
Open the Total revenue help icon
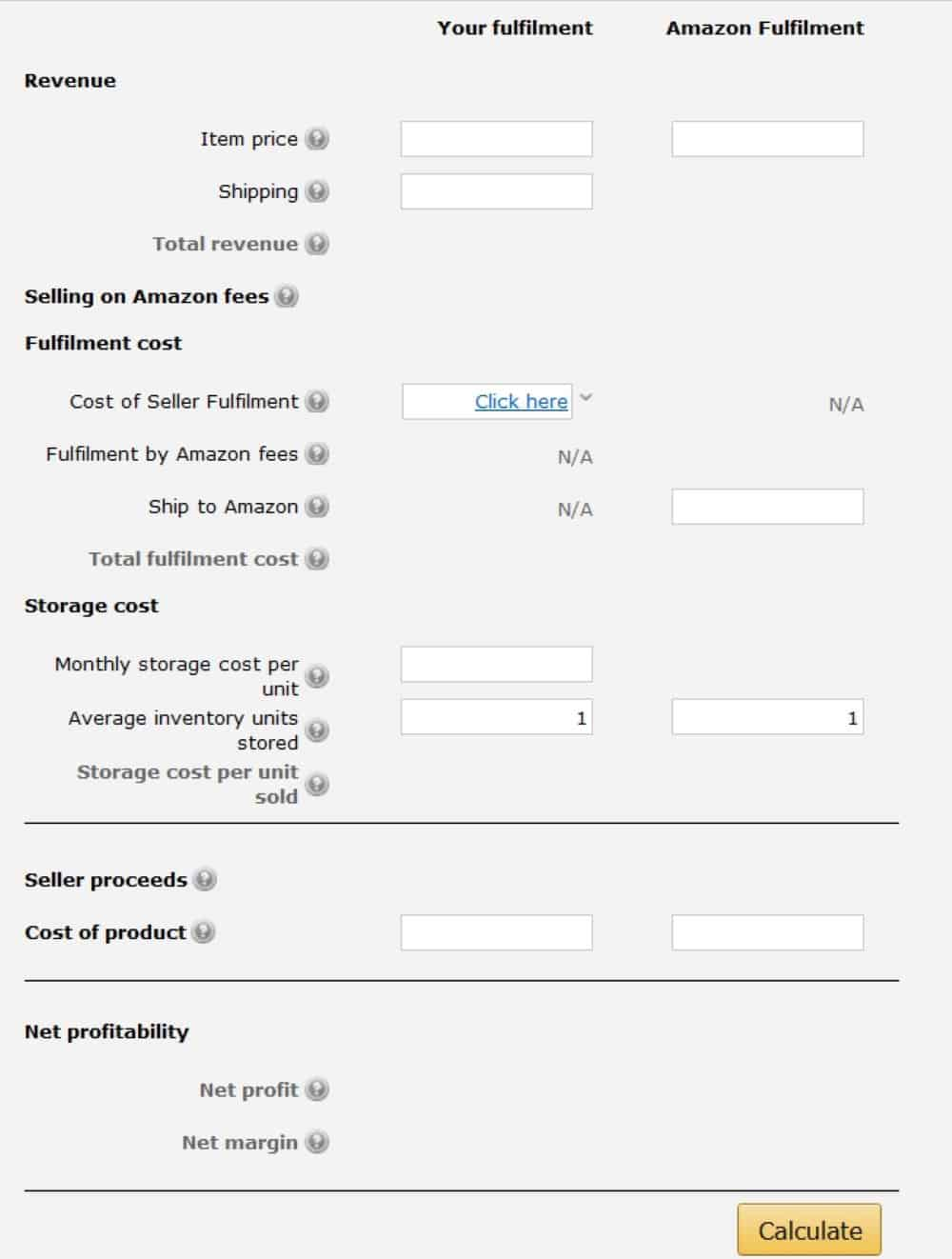pos(317,244)
